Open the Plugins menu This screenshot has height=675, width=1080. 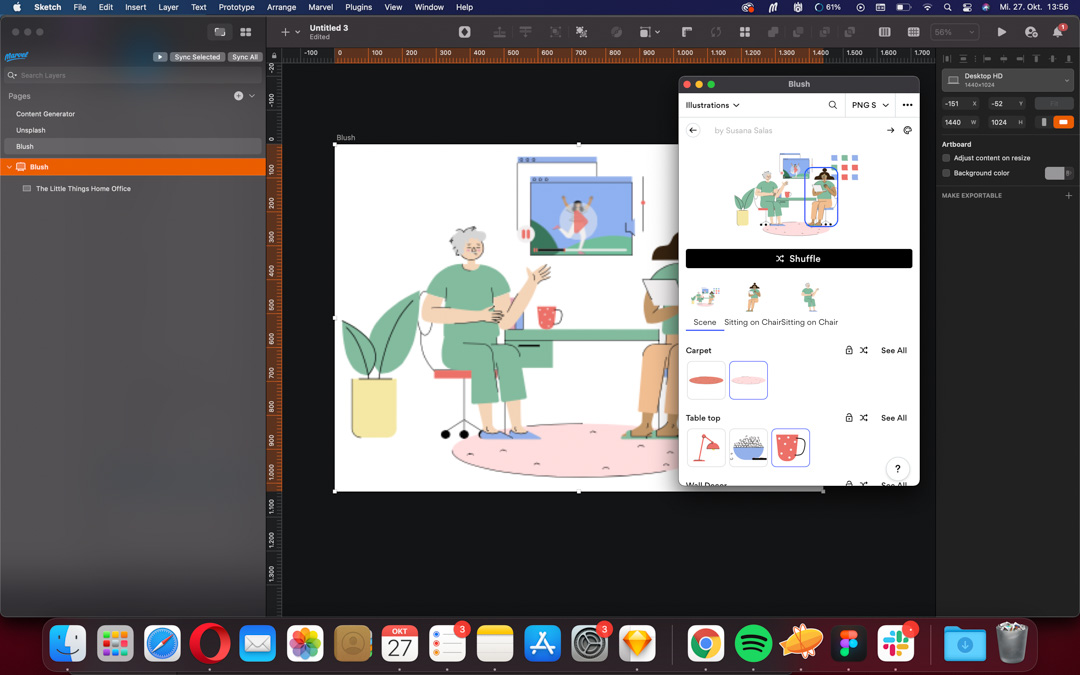[358, 7]
